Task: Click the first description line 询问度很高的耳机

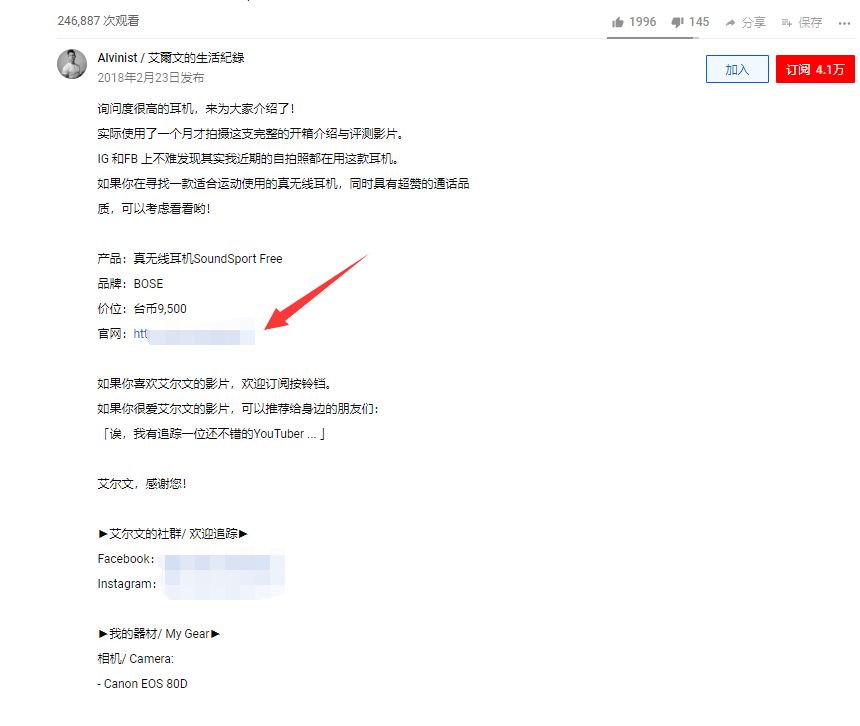Action: 196,109
